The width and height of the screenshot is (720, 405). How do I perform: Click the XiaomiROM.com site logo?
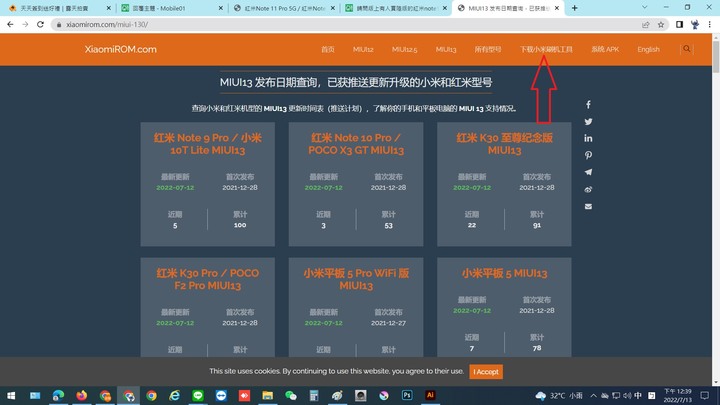pyautogui.click(x=120, y=49)
